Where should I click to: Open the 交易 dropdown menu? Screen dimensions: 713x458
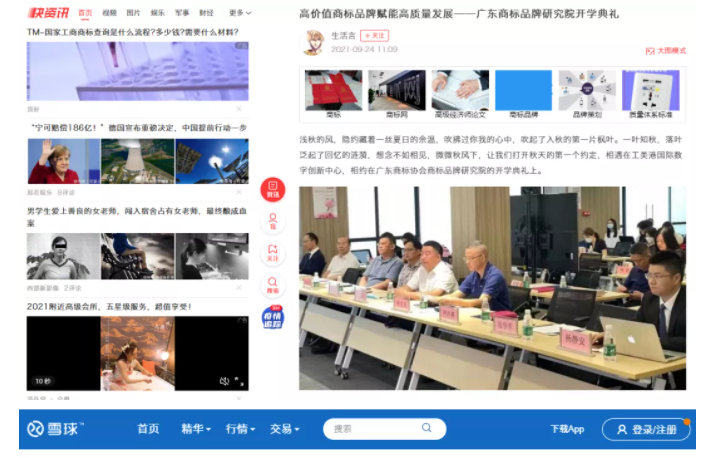point(284,429)
